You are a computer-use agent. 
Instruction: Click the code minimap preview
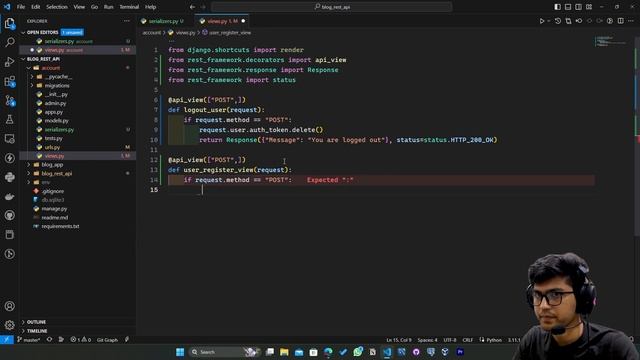click(610, 41)
